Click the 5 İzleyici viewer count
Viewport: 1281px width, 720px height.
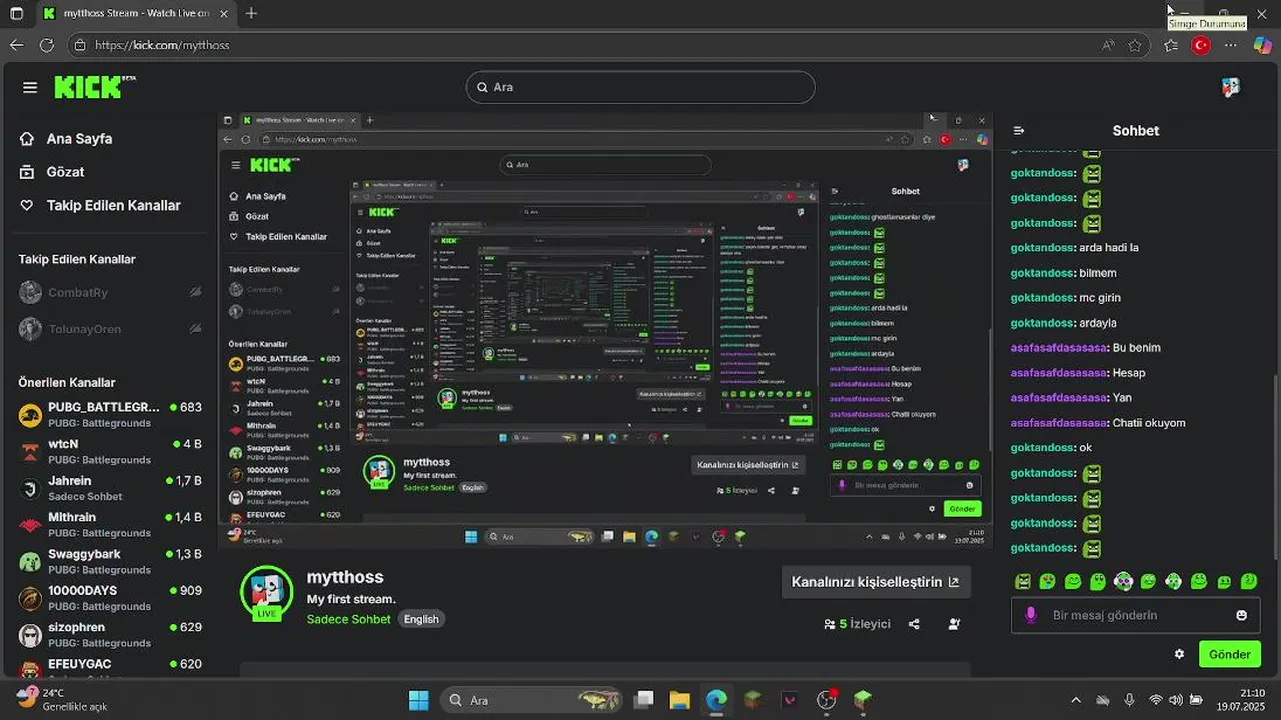[x=857, y=624]
